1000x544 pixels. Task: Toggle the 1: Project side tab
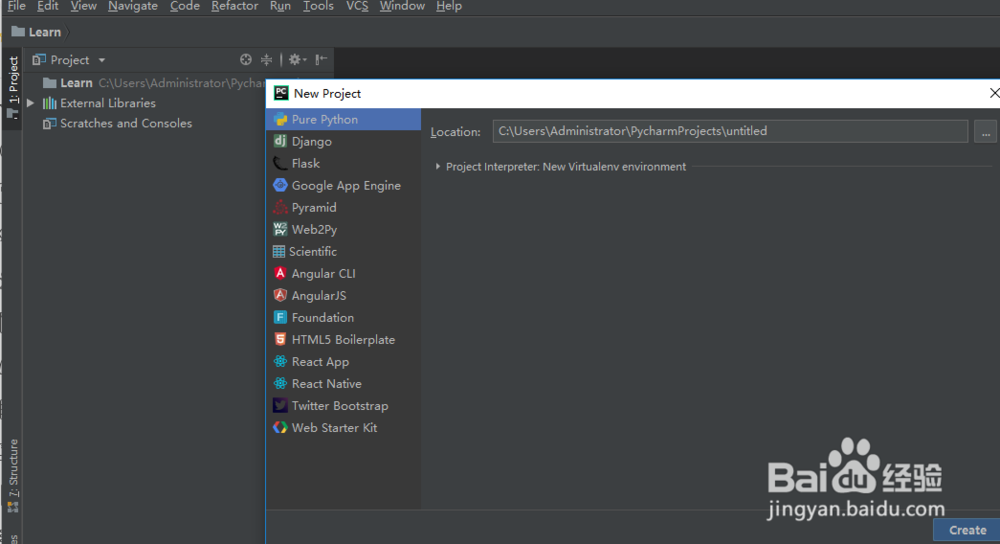pos(12,88)
